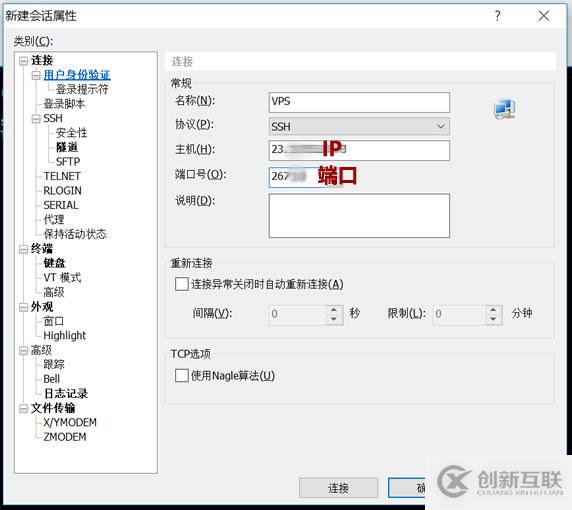The height and width of the screenshot is (510, 572).
Task: Select 用户身份验证 in category tree
Action: [x=77, y=75]
